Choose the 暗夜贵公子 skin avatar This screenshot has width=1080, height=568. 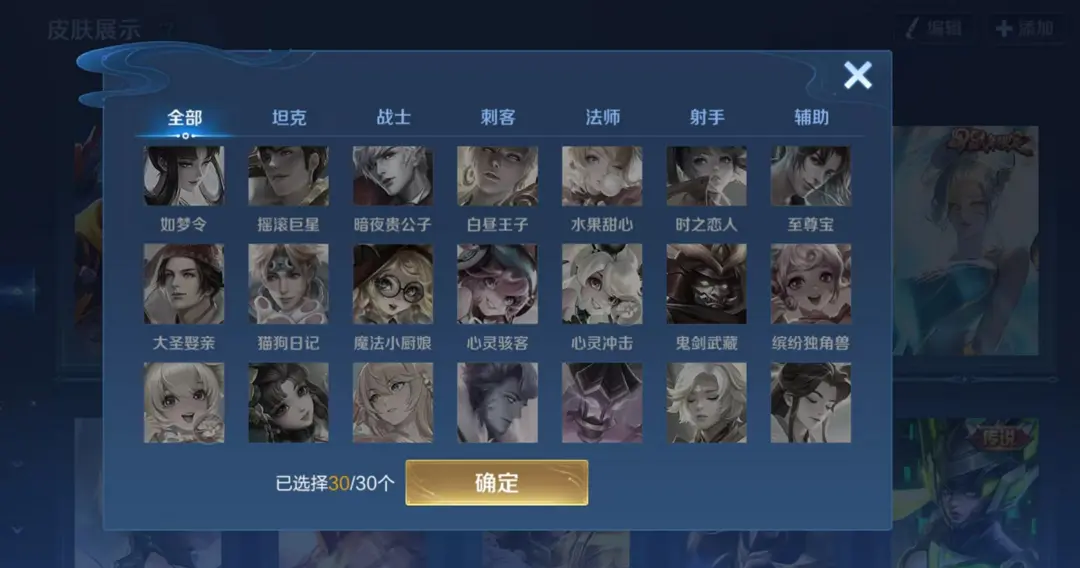[x=393, y=176]
